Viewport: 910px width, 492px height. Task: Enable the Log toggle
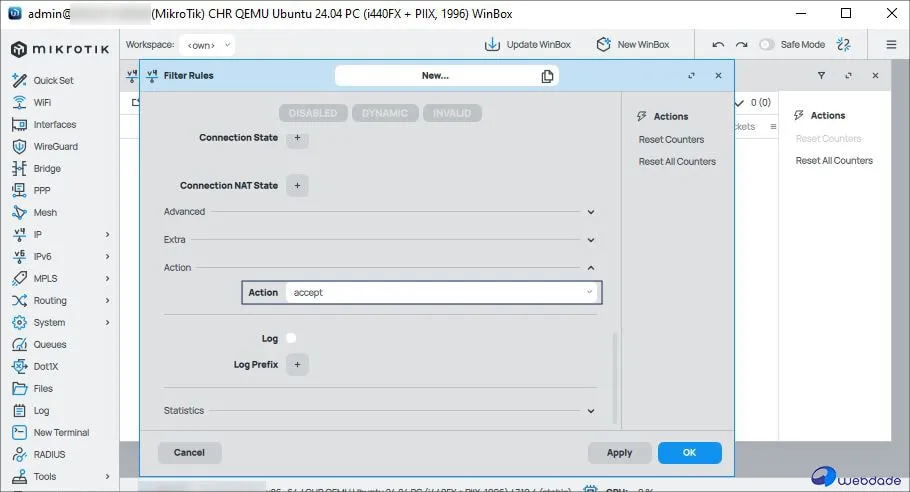click(x=291, y=339)
